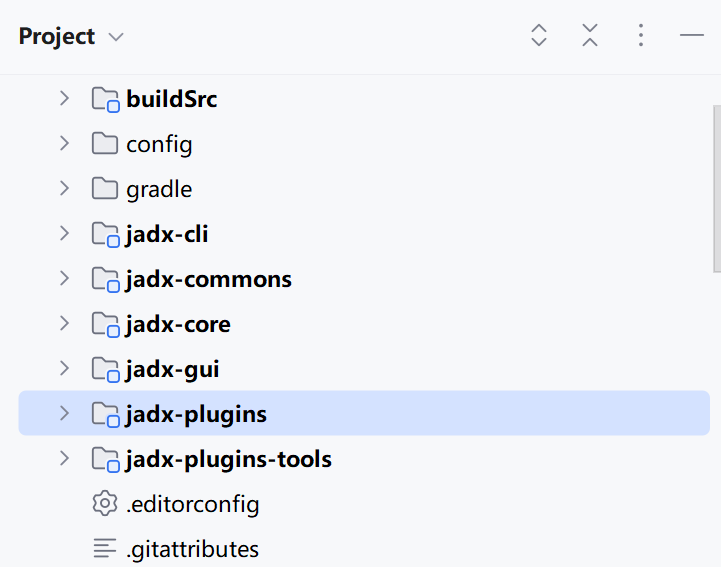This screenshot has width=721, height=567.
Task: Click the jadx-cli module folder icon
Action: [x=105, y=234]
